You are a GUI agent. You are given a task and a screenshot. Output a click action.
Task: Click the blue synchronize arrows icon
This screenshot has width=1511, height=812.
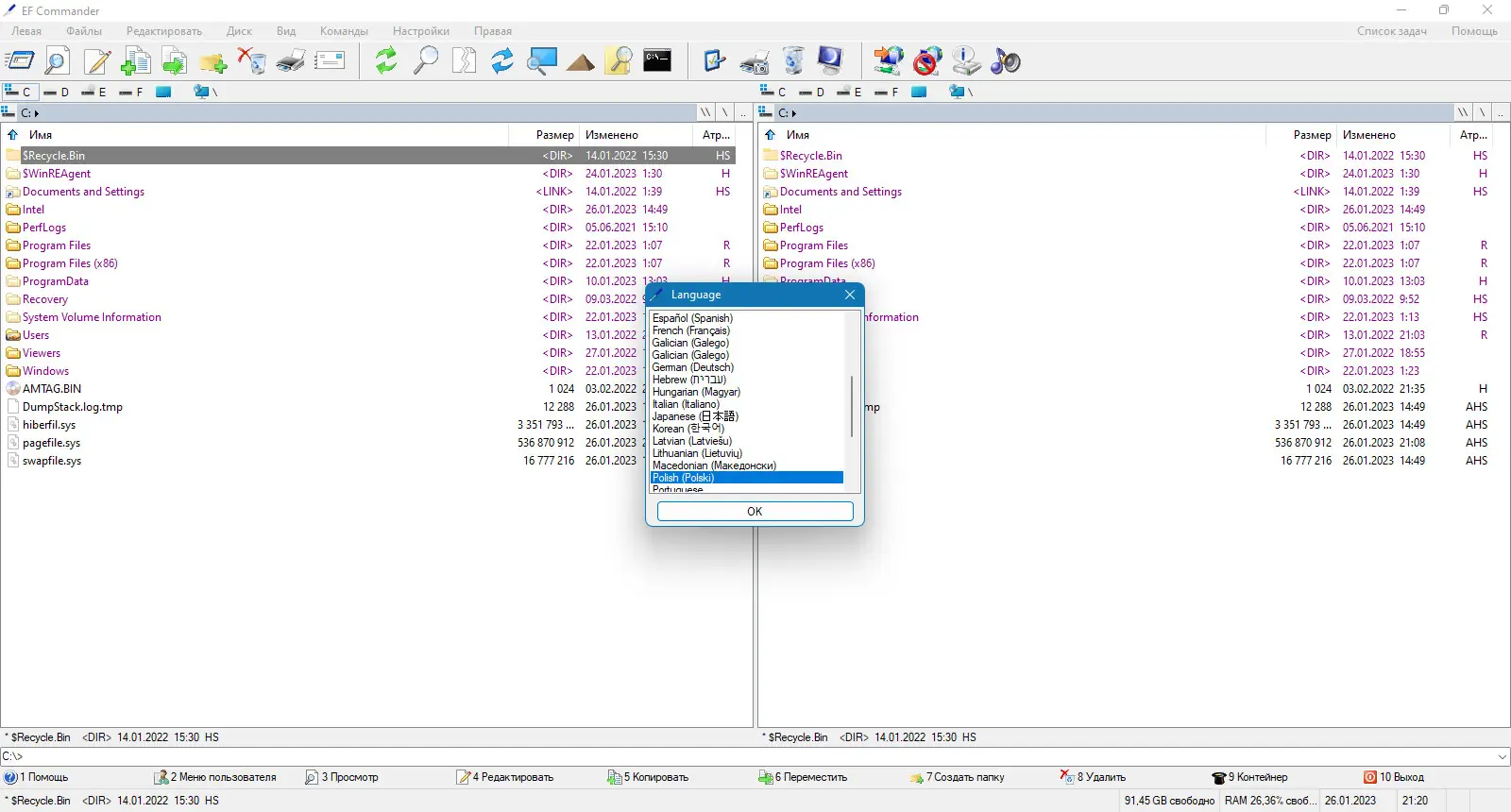pyautogui.click(x=502, y=61)
